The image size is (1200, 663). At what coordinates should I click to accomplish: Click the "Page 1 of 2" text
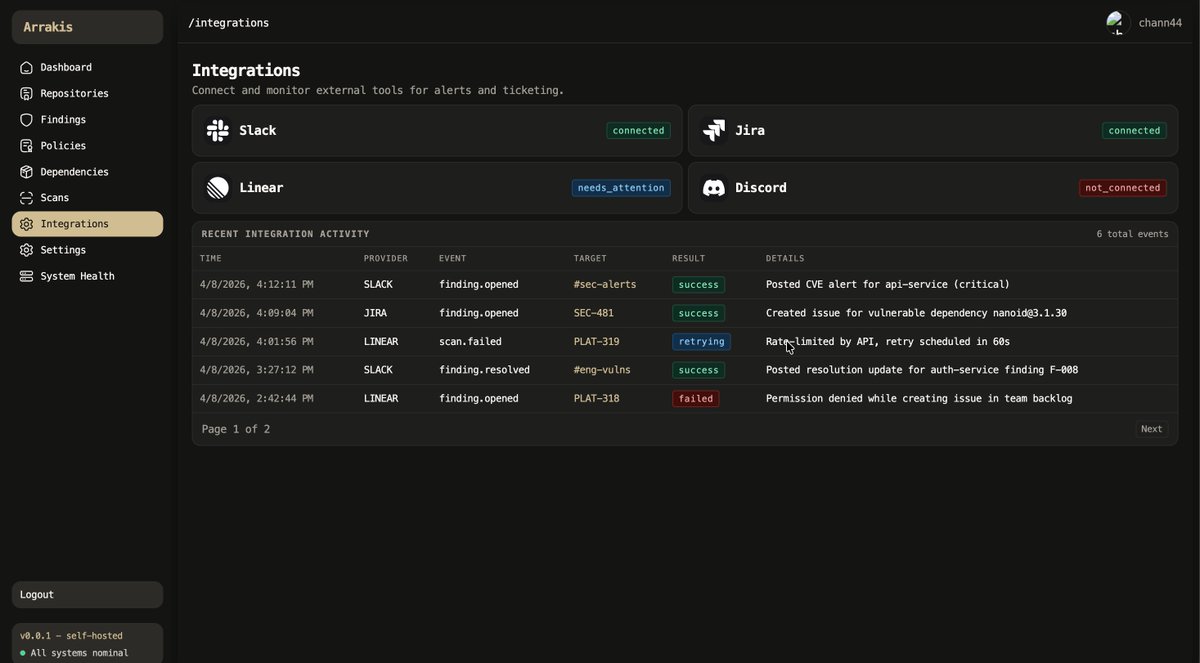point(236,429)
